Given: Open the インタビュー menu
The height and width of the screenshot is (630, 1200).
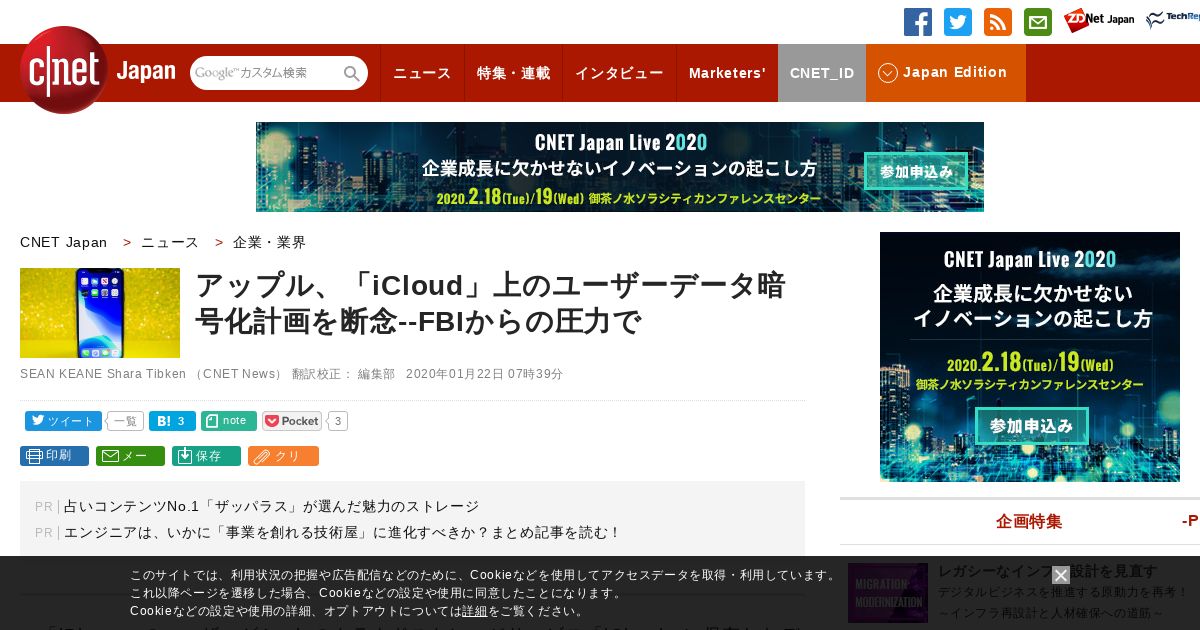Looking at the screenshot, I should (619, 73).
